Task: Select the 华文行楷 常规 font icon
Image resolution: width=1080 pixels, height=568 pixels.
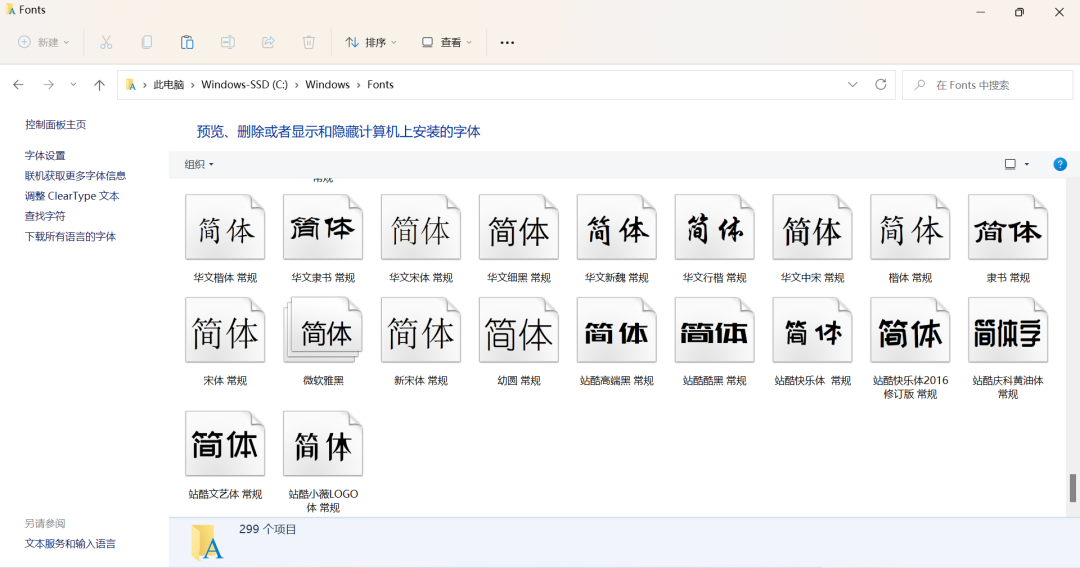Action: coord(714,228)
